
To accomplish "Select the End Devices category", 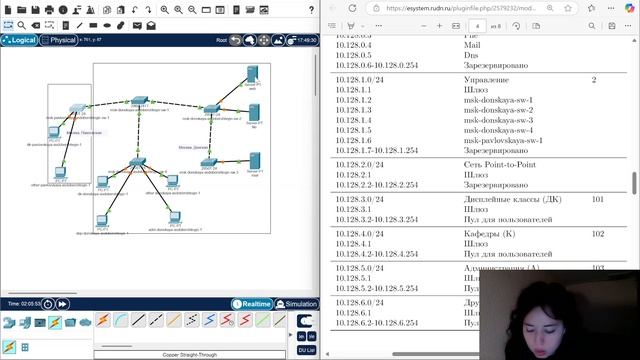I will (25, 322).
